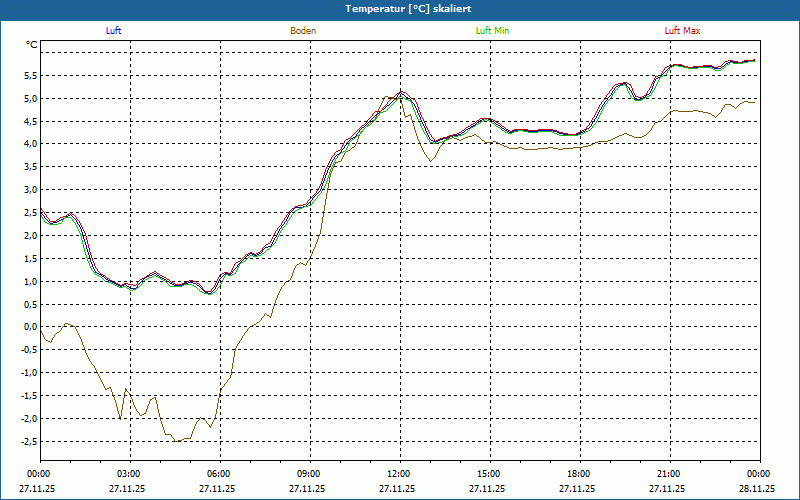800x500 pixels.
Task: Click the 03:00 time label
Action: (128, 474)
